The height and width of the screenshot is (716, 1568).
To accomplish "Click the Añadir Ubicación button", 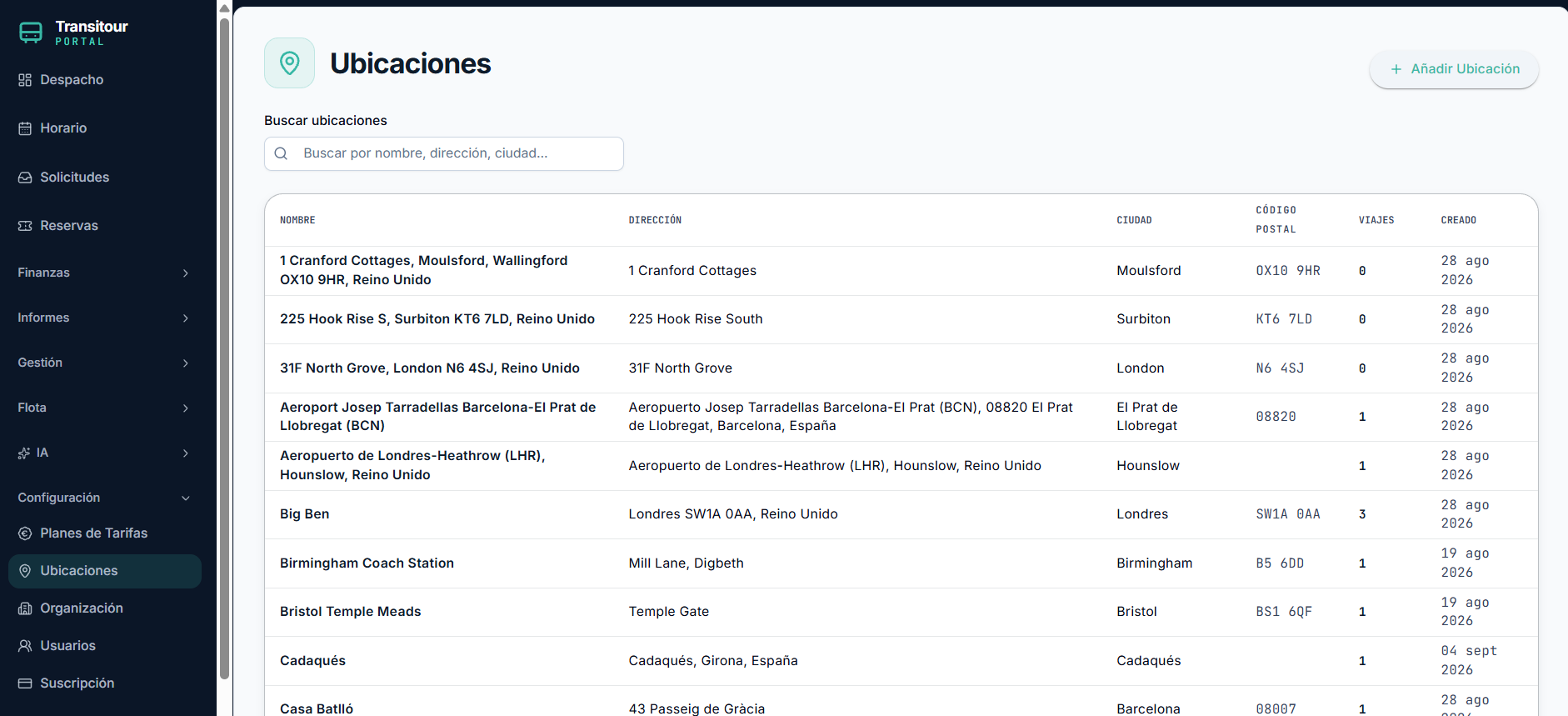I will click(x=1454, y=69).
